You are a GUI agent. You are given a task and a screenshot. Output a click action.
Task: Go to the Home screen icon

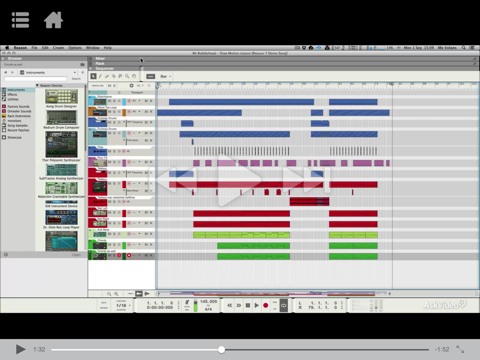pos(53,20)
